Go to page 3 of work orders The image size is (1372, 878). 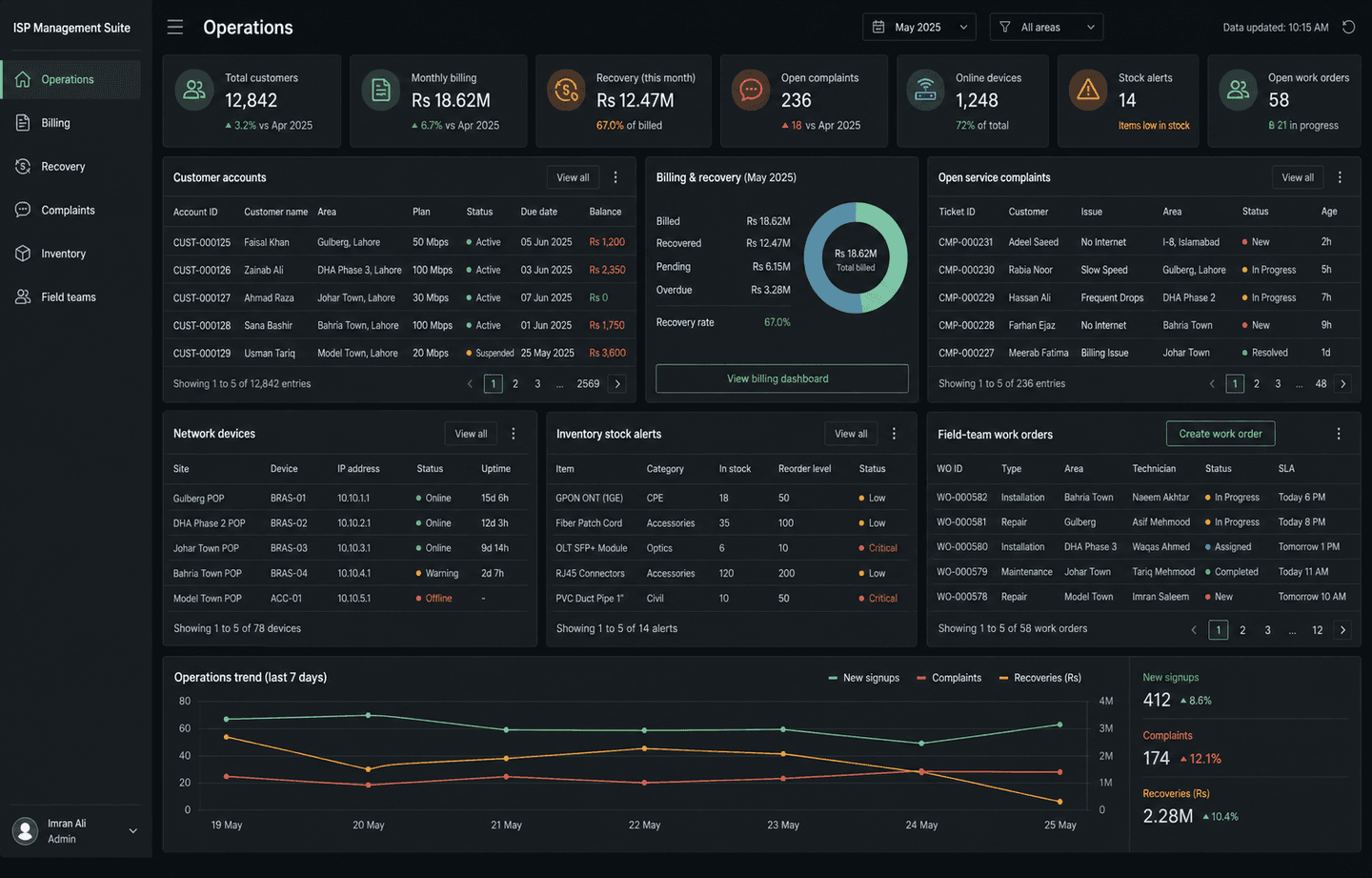point(1267,630)
